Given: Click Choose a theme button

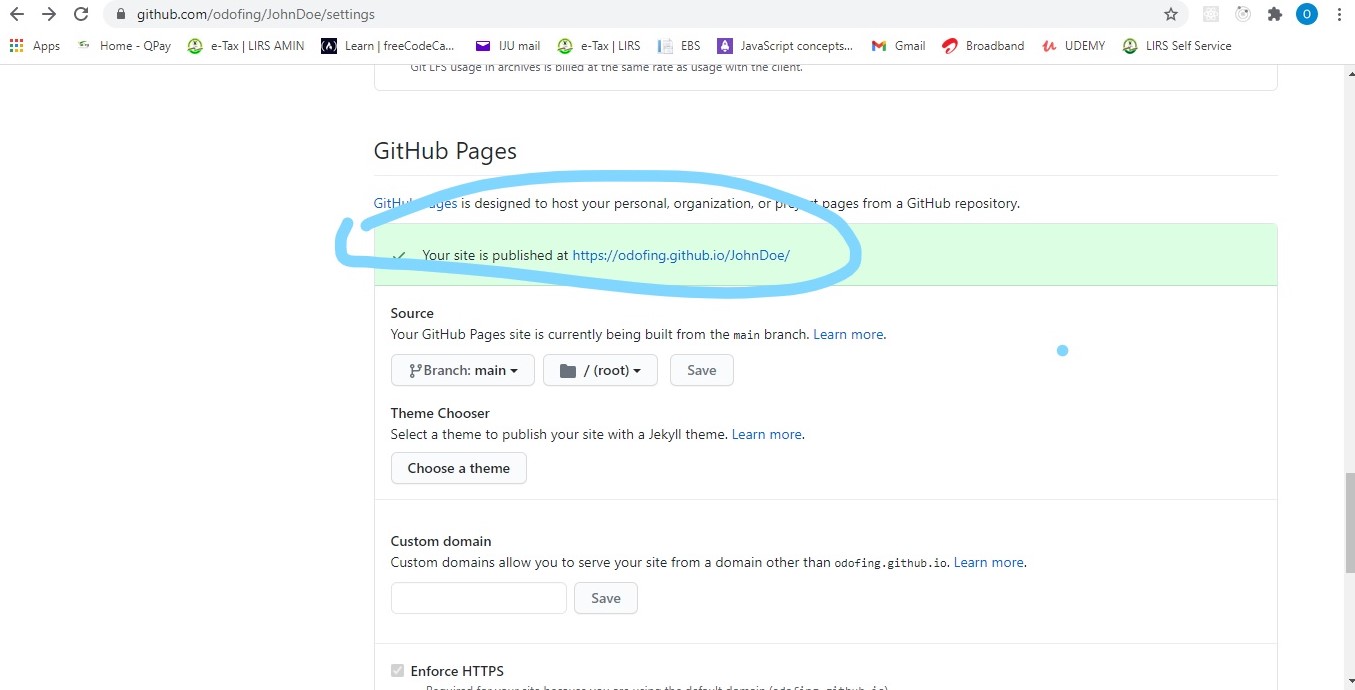Looking at the screenshot, I should 459,468.
